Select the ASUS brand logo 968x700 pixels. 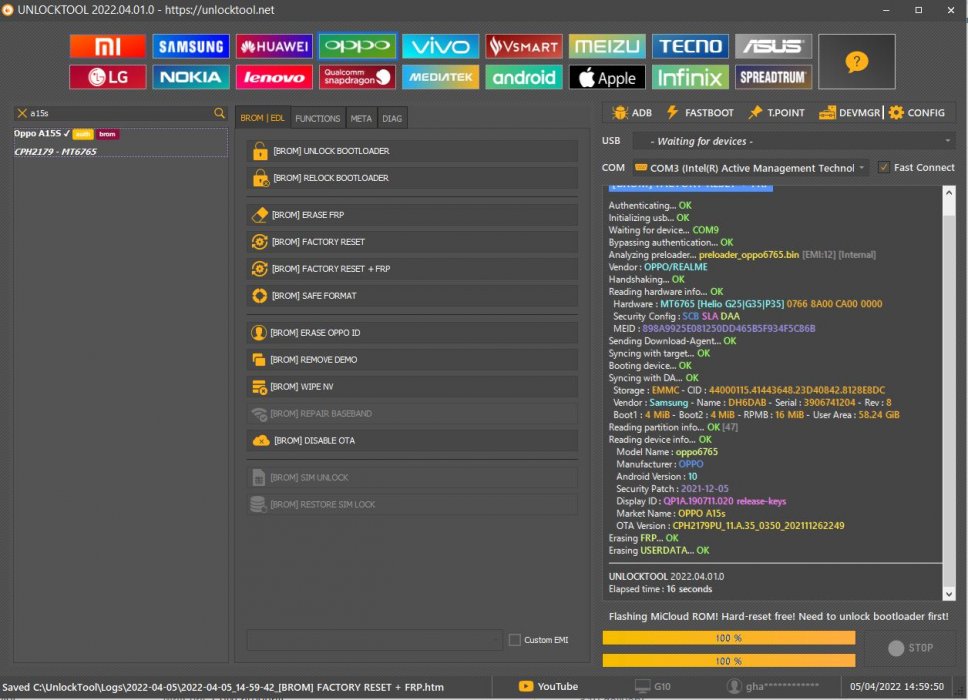tap(774, 46)
